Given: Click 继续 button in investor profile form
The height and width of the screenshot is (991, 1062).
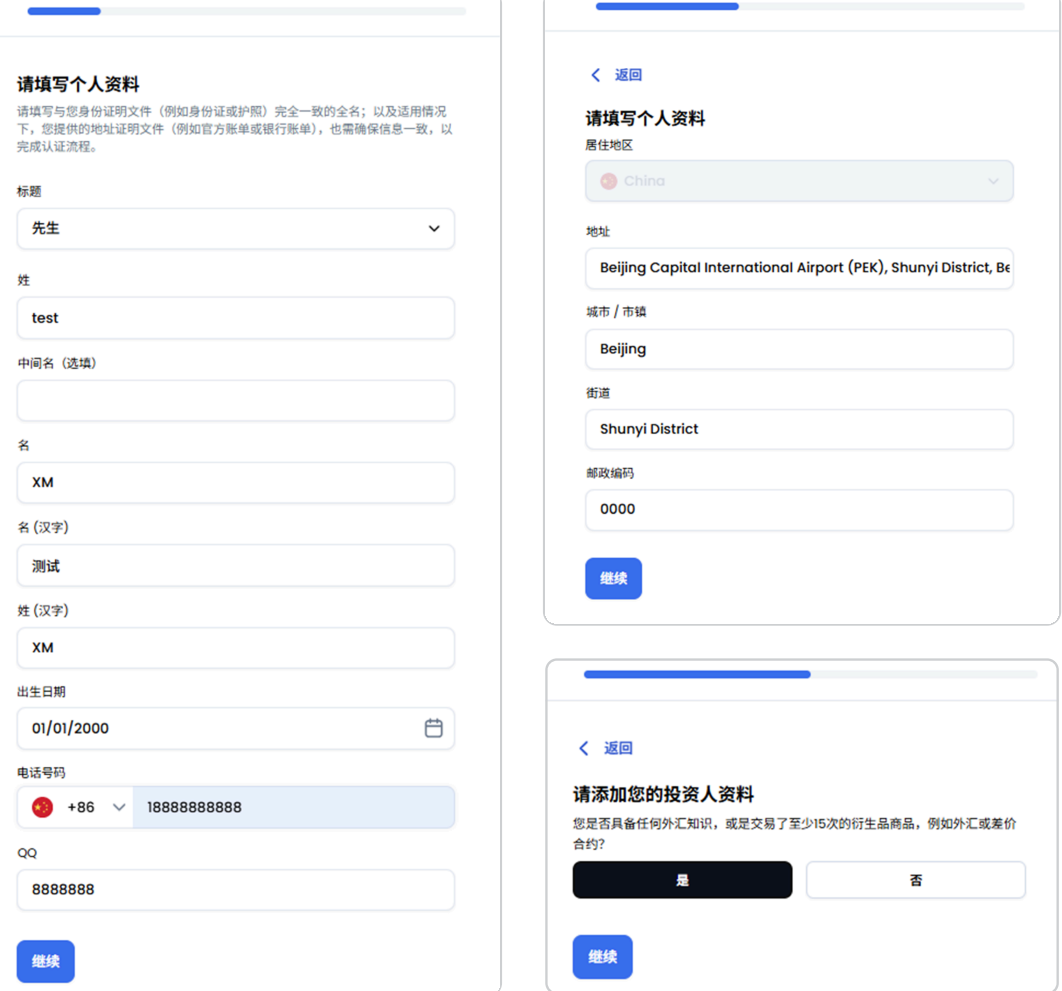Looking at the screenshot, I should point(602,956).
